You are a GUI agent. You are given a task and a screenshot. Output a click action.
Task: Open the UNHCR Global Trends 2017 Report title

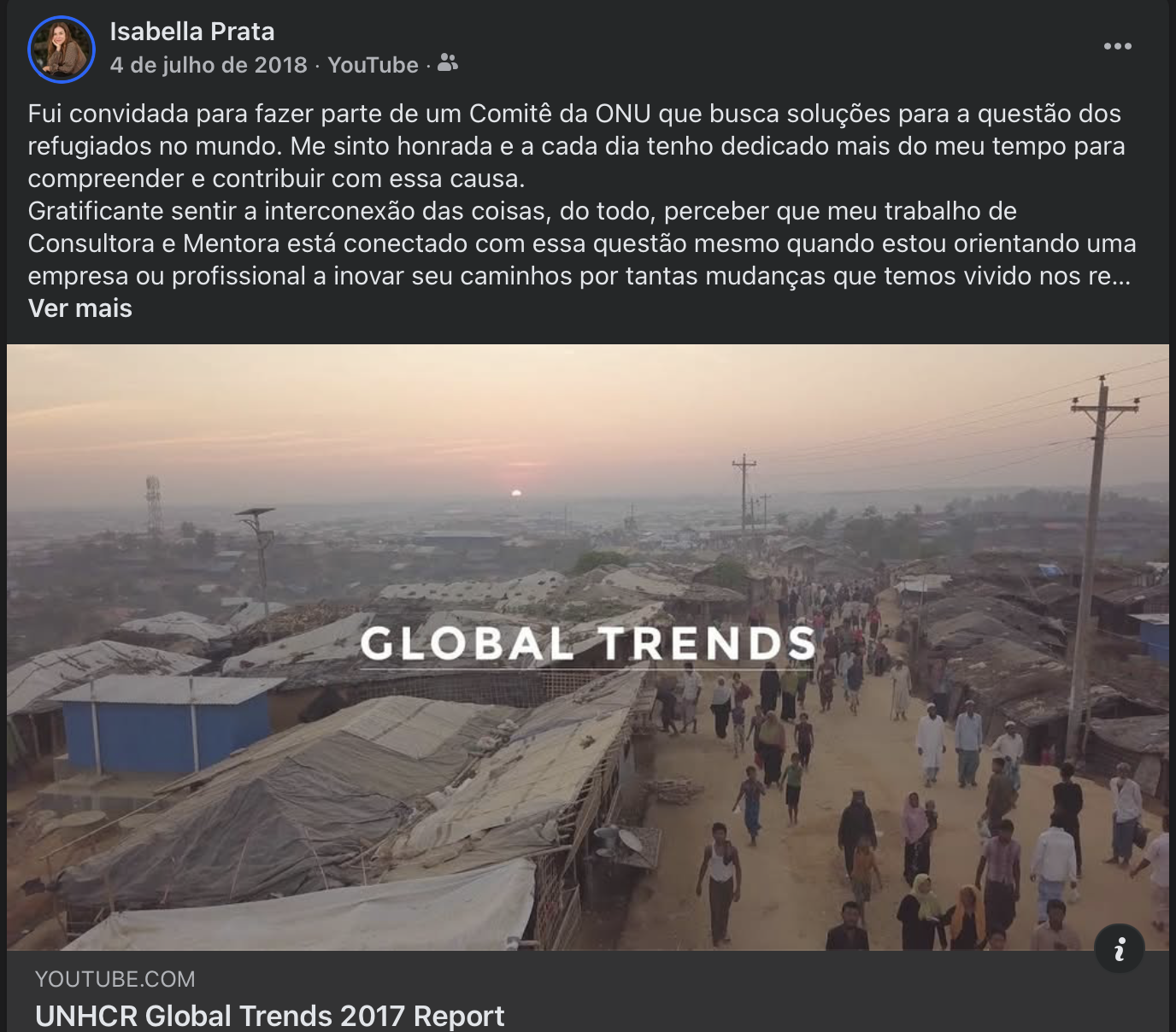click(x=269, y=1016)
